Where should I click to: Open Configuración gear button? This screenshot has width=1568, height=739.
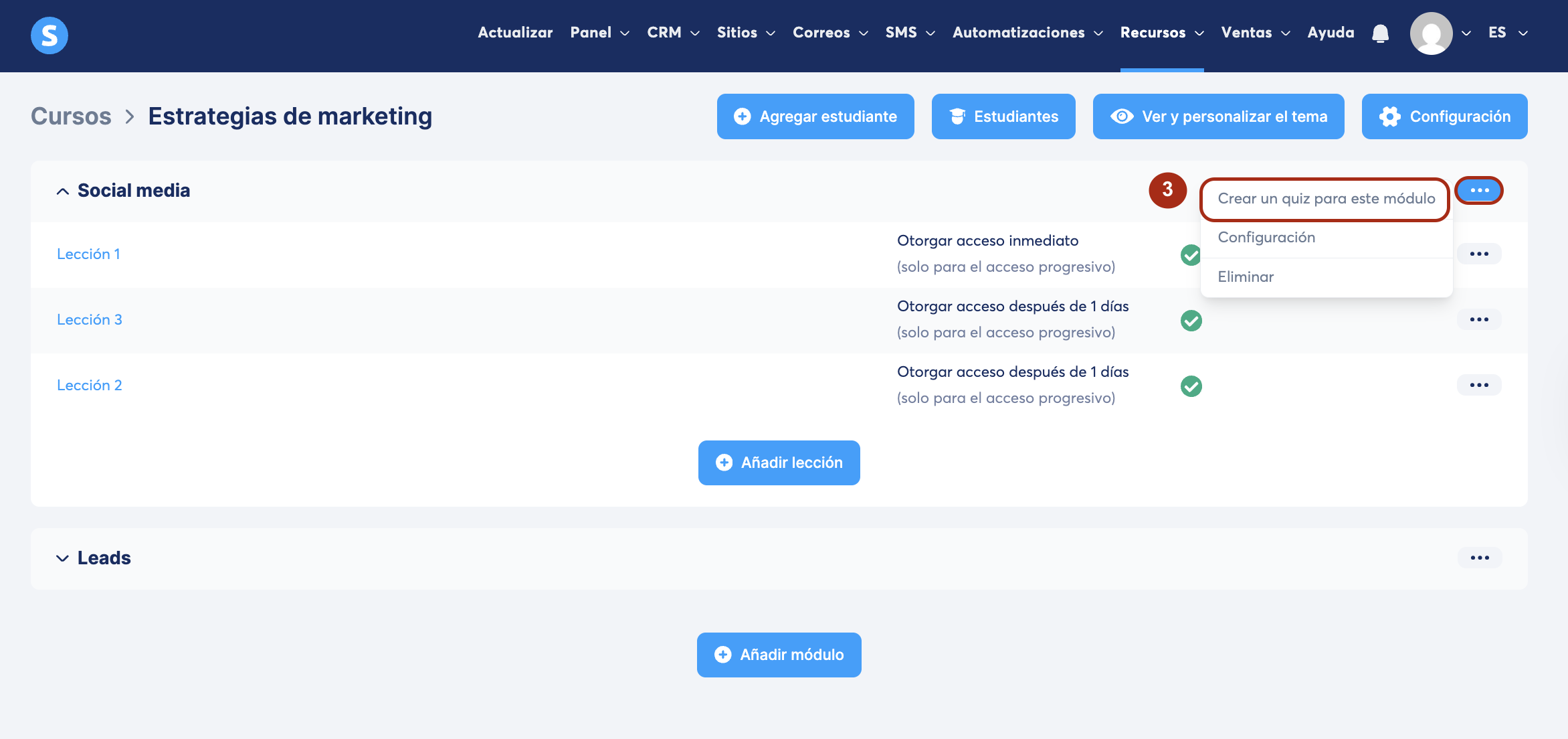coord(1444,116)
